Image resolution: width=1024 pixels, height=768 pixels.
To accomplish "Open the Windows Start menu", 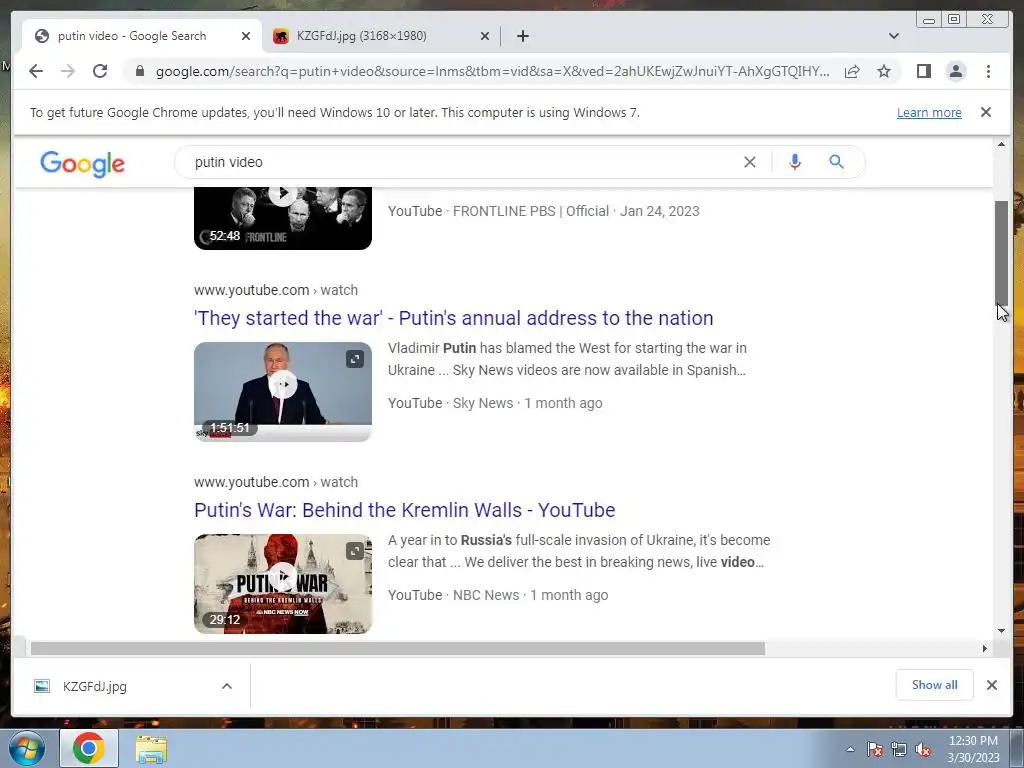I will (27, 748).
